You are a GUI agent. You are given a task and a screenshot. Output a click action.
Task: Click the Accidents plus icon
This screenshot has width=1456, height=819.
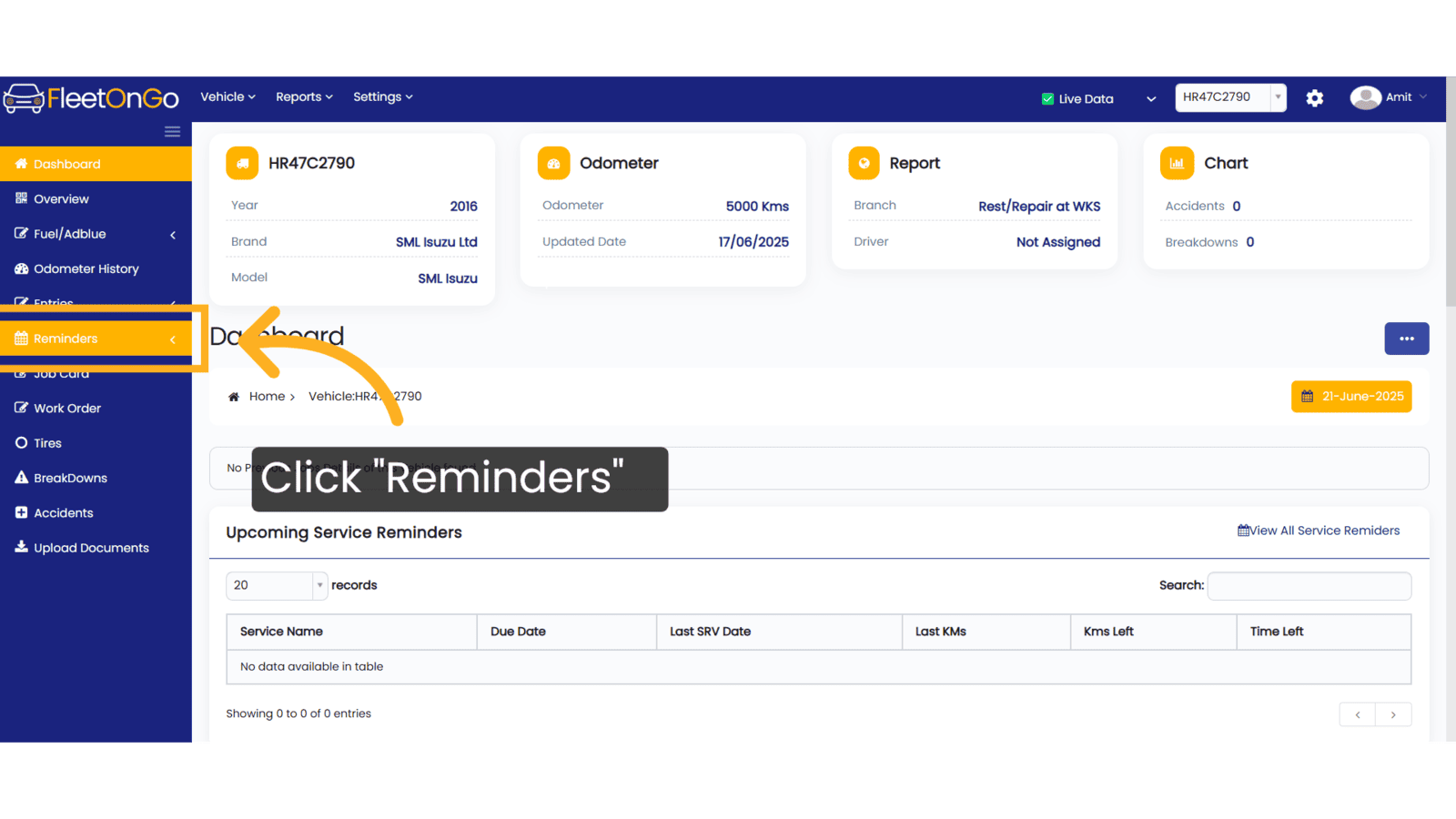[21, 512]
